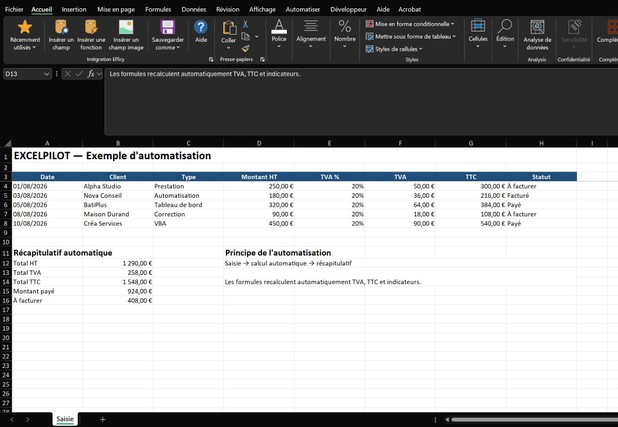
Task: Switch to the Données tab
Action: (194, 9)
